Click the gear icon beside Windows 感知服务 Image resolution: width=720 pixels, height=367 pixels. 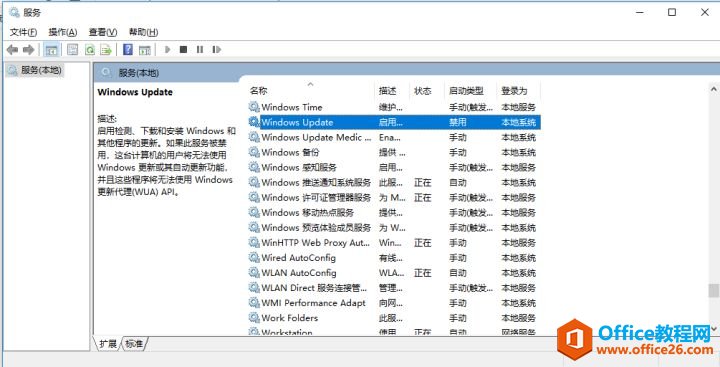(254, 167)
